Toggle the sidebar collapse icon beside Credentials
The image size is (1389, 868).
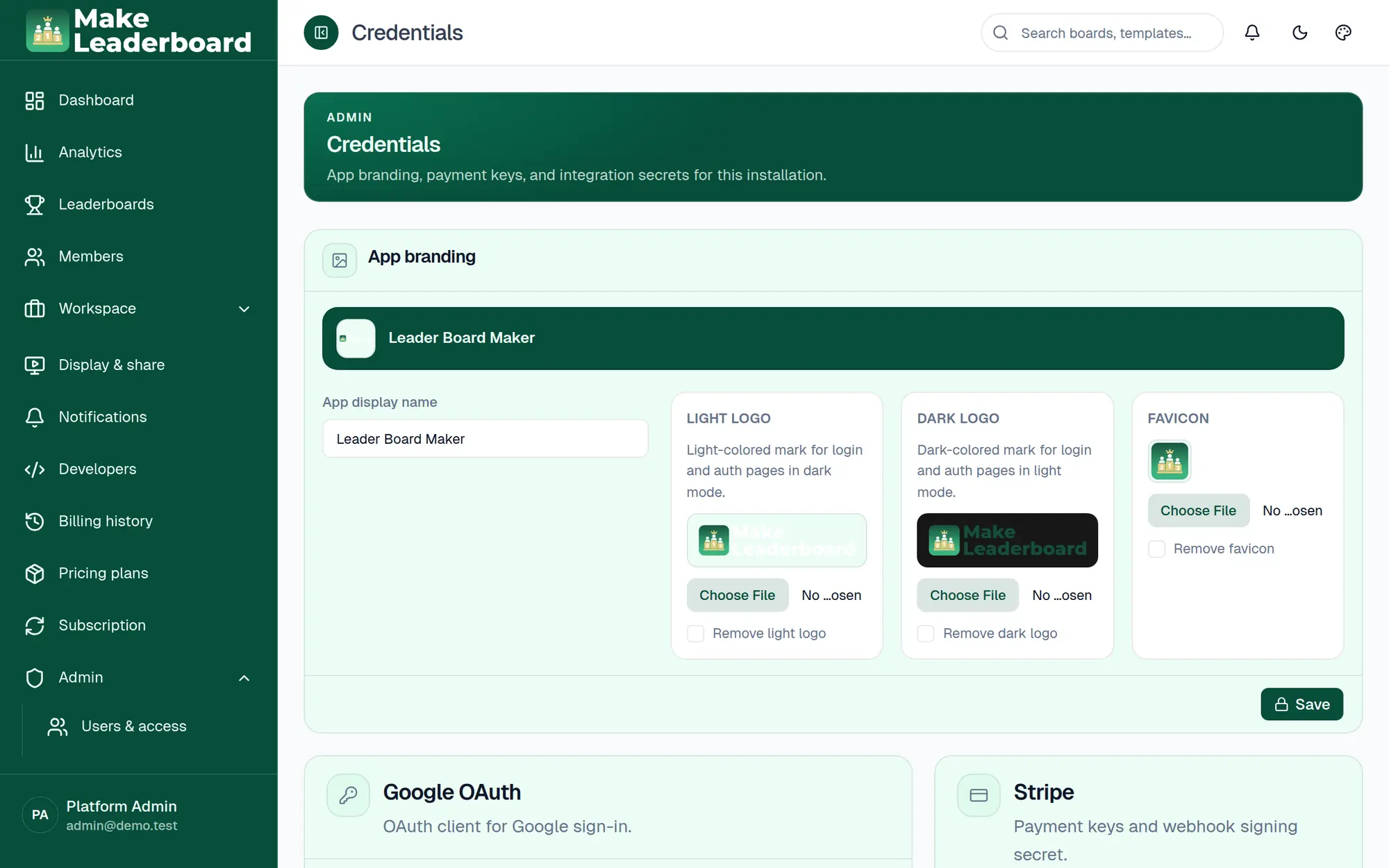[x=321, y=33]
